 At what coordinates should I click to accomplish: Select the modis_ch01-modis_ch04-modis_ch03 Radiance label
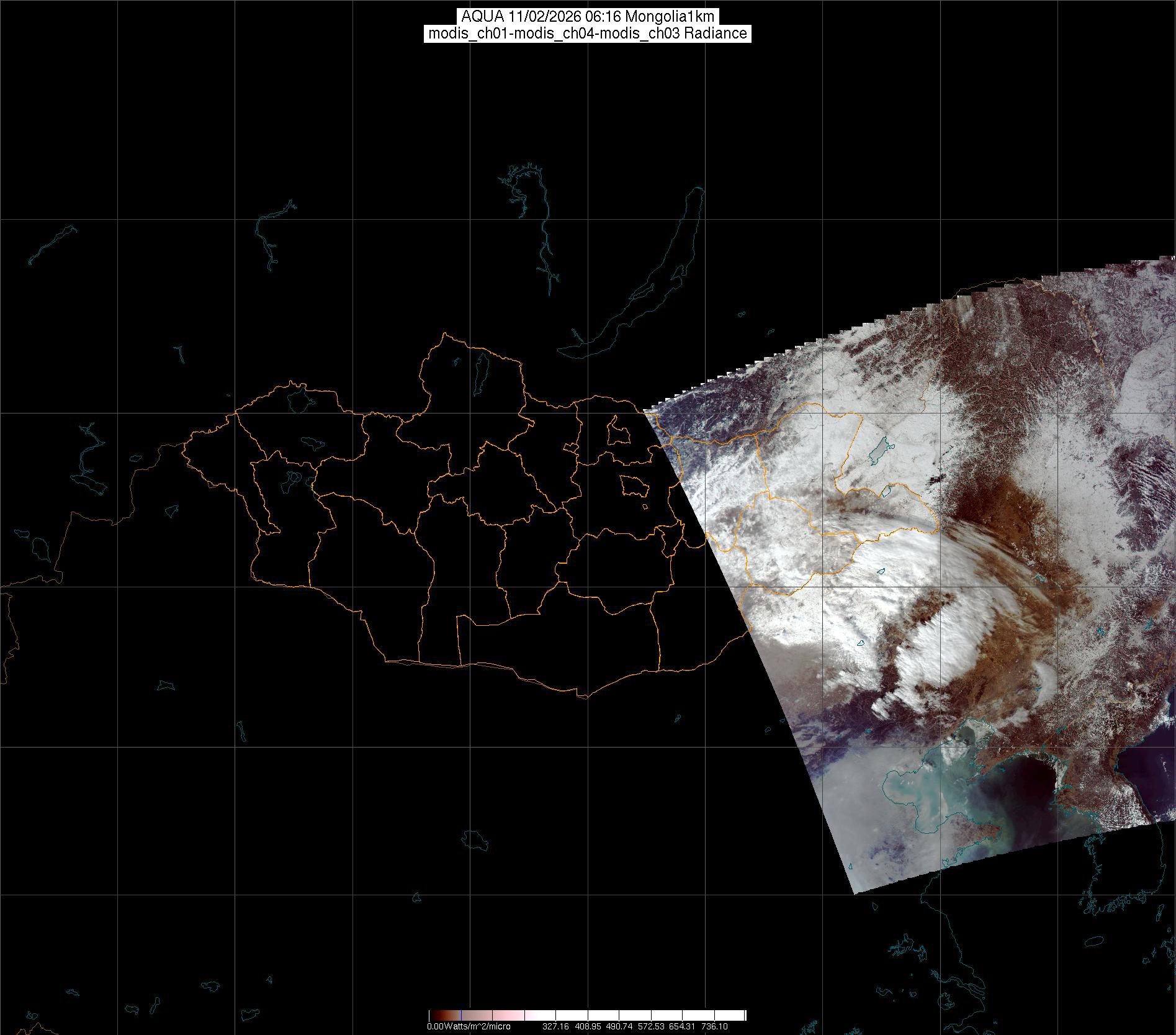coord(588,34)
